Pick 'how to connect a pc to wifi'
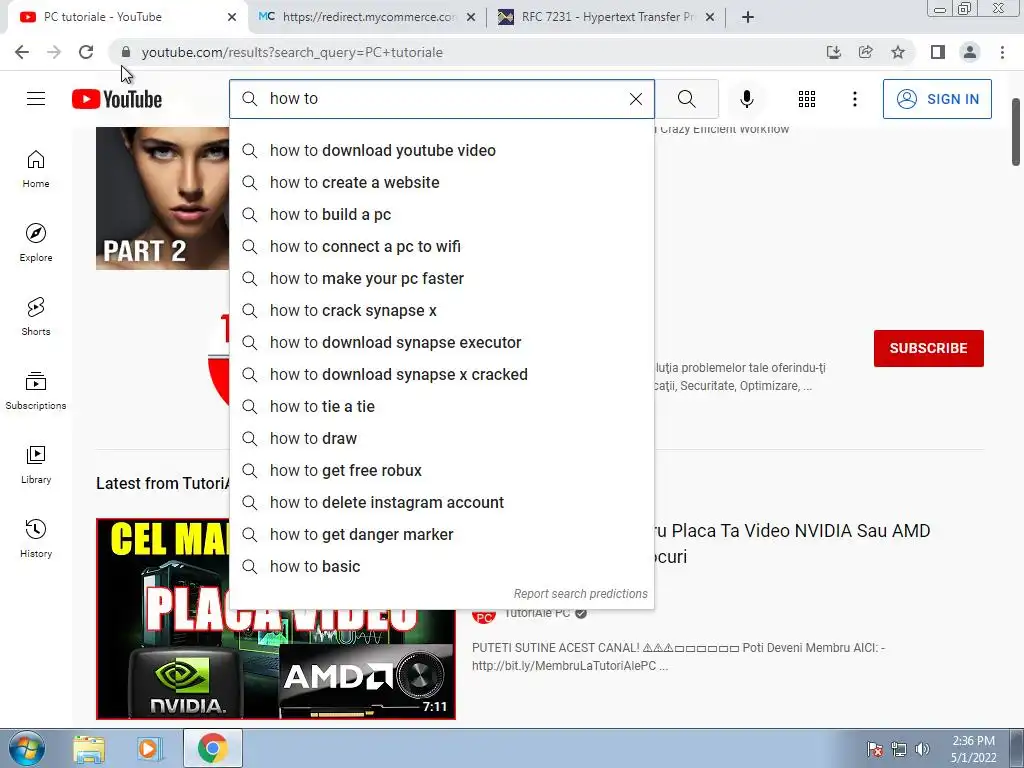The image size is (1024, 768). point(441,246)
